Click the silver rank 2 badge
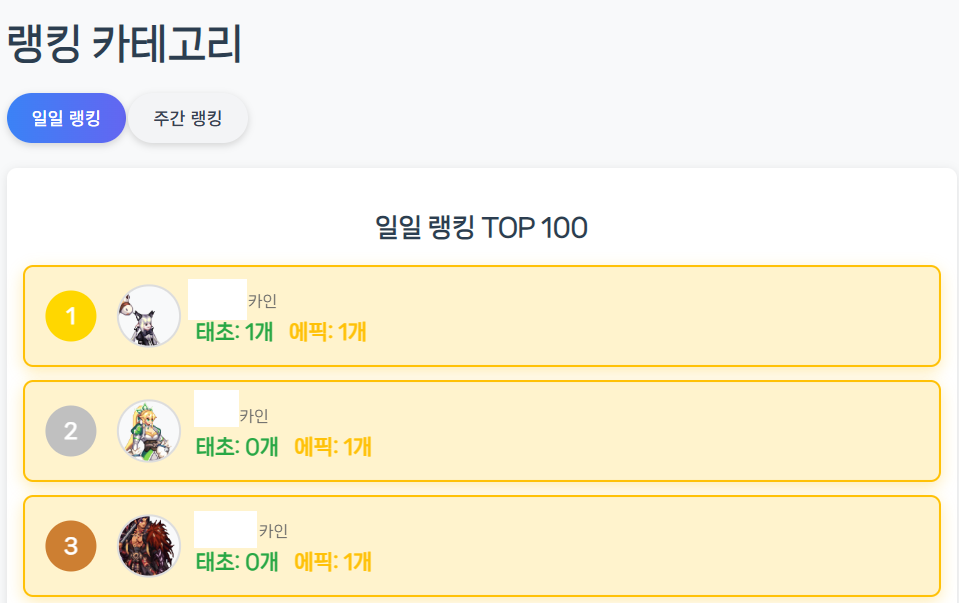 tap(71, 431)
